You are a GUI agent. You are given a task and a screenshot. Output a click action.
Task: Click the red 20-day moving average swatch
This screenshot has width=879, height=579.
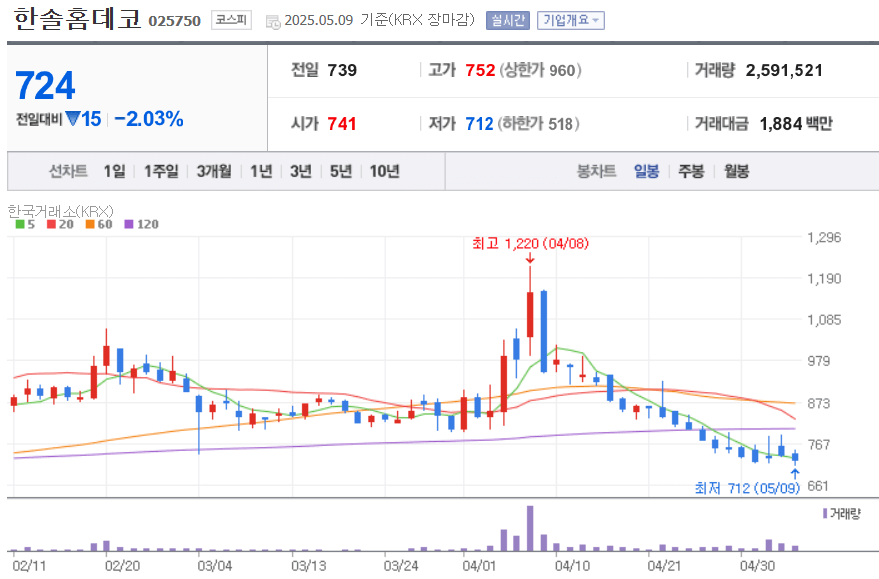click(51, 224)
